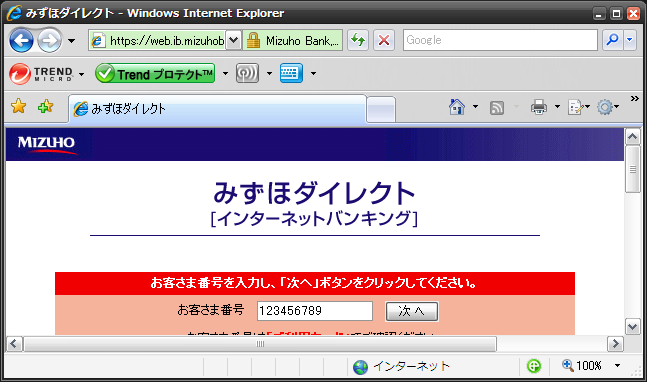Select the みずほダイレクト browser tab
Screen dimensions: 647x382
[x=217, y=109]
